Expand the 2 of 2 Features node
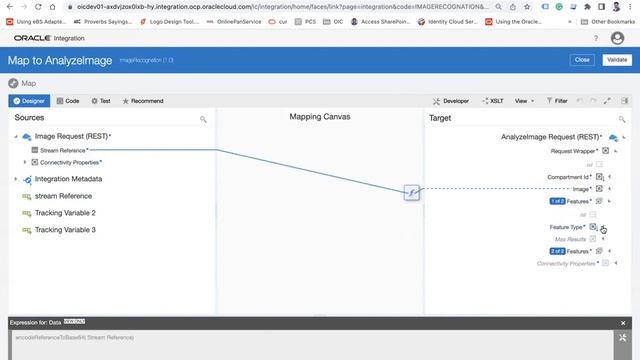 [609, 251]
